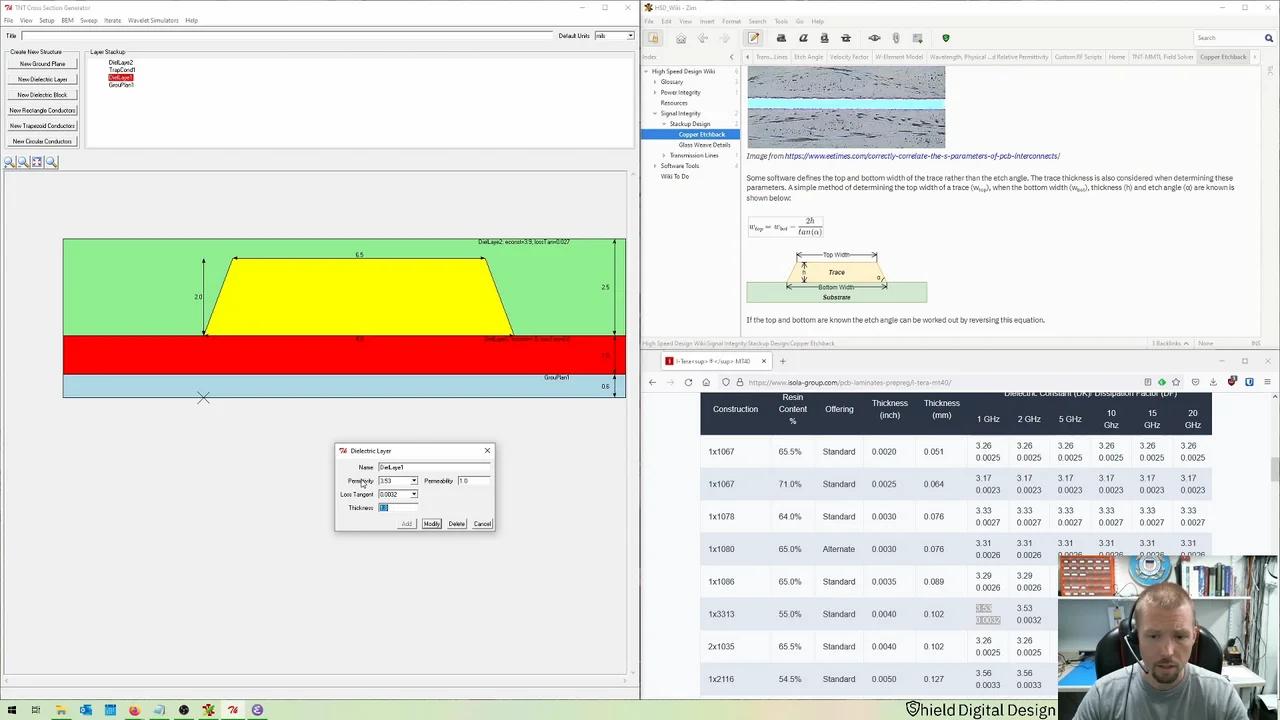Select Glass Weave Details wiki page
Screen dimensions: 1280x720
pos(704,145)
